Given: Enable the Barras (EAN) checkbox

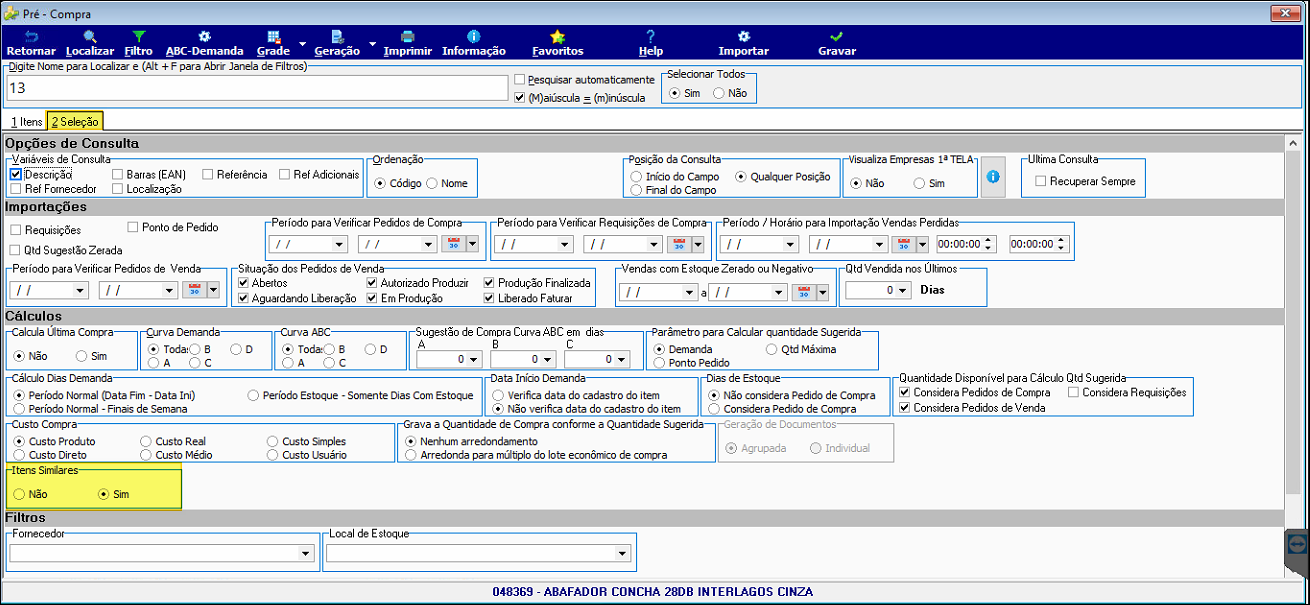Looking at the screenshot, I should point(118,174).
